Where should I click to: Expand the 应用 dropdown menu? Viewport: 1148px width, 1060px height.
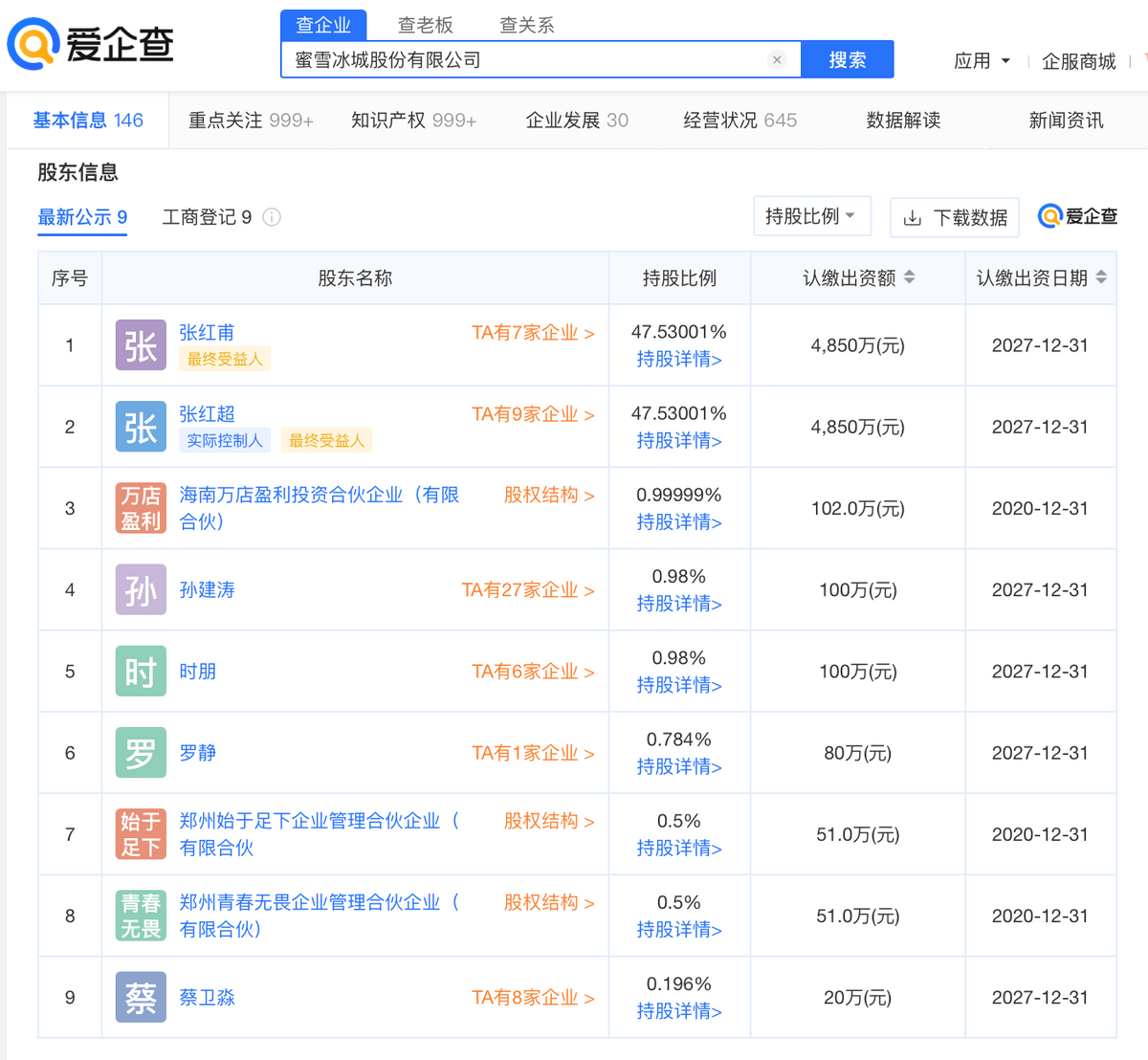(x=982, y=61)
